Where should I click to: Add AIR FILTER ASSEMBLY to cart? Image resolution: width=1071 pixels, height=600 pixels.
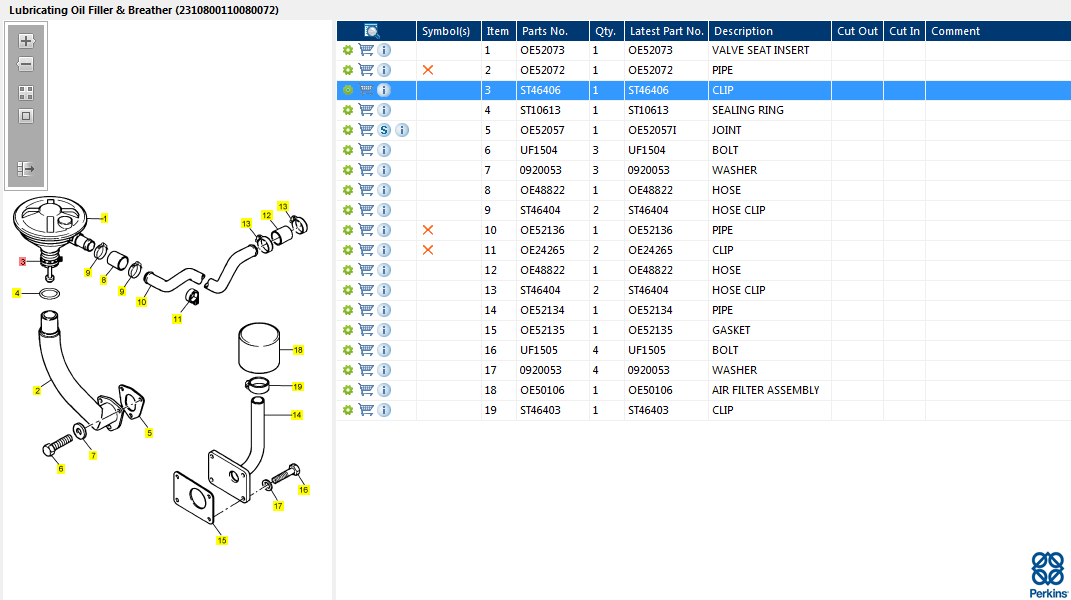(x=366, y=390)
